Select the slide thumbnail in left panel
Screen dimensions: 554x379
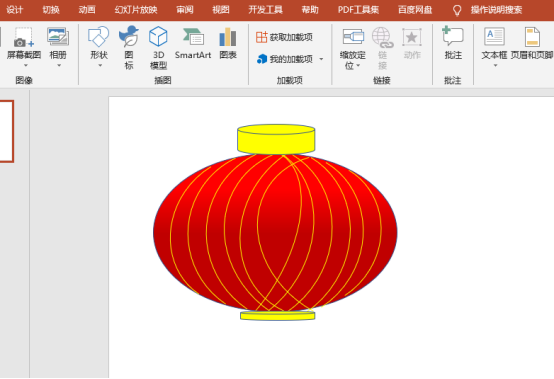[x=6, y=131]
